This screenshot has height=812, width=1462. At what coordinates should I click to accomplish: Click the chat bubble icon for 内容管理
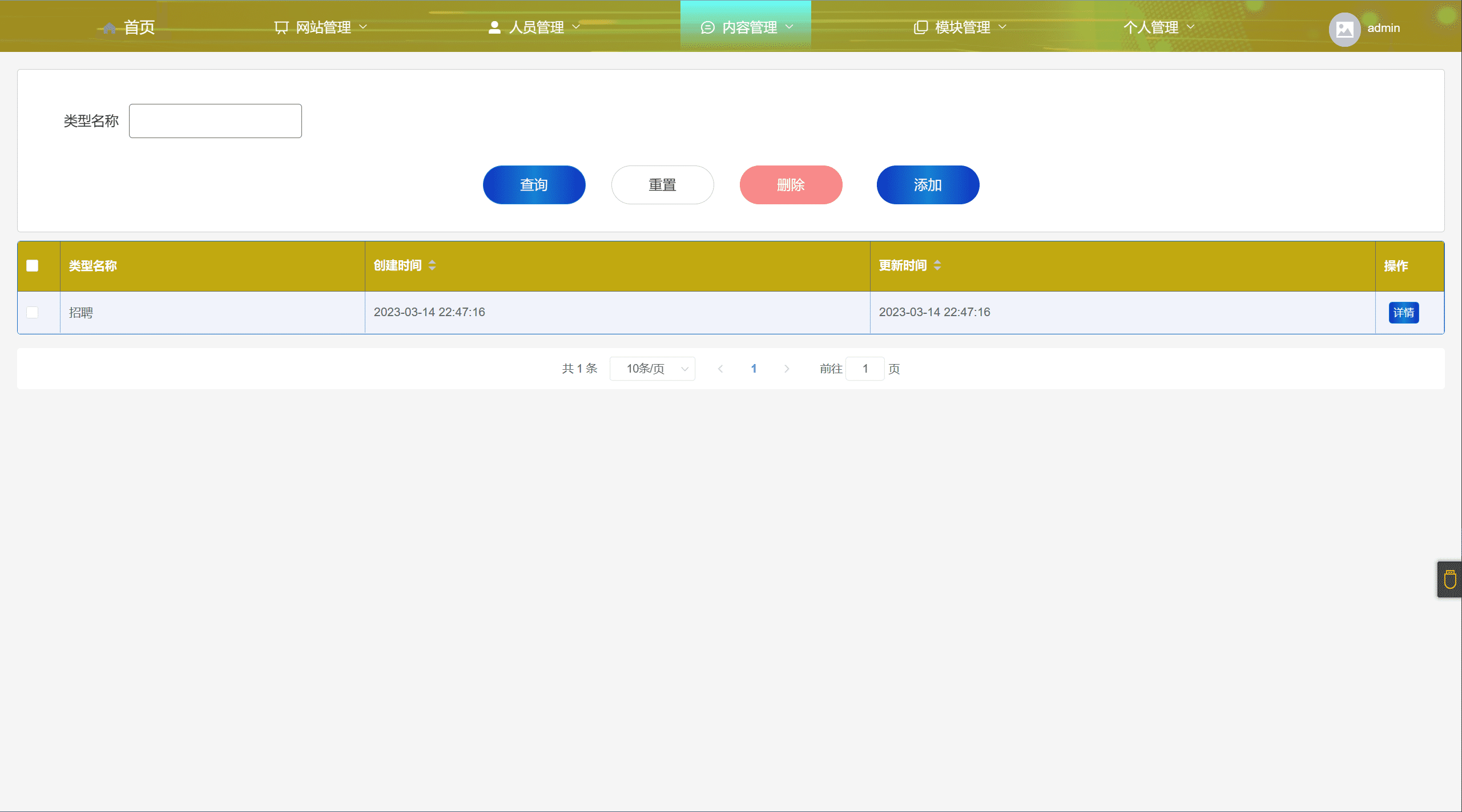[707, 27]
